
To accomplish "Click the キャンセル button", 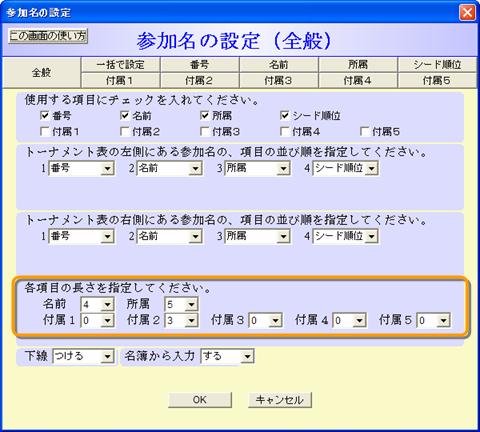I will point(280,400).
